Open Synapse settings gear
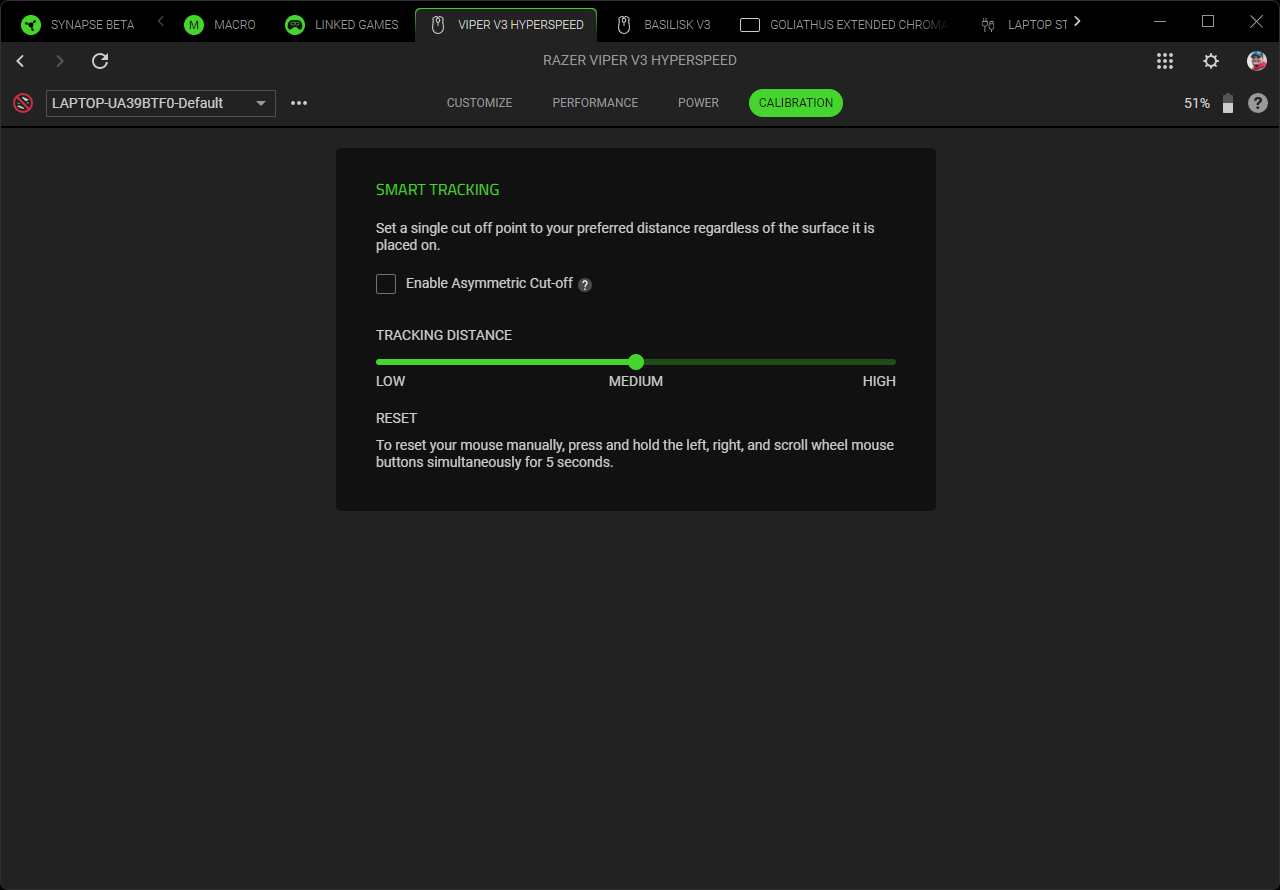This screenshot has height=890, width=1280. [x=1211, y=61]
